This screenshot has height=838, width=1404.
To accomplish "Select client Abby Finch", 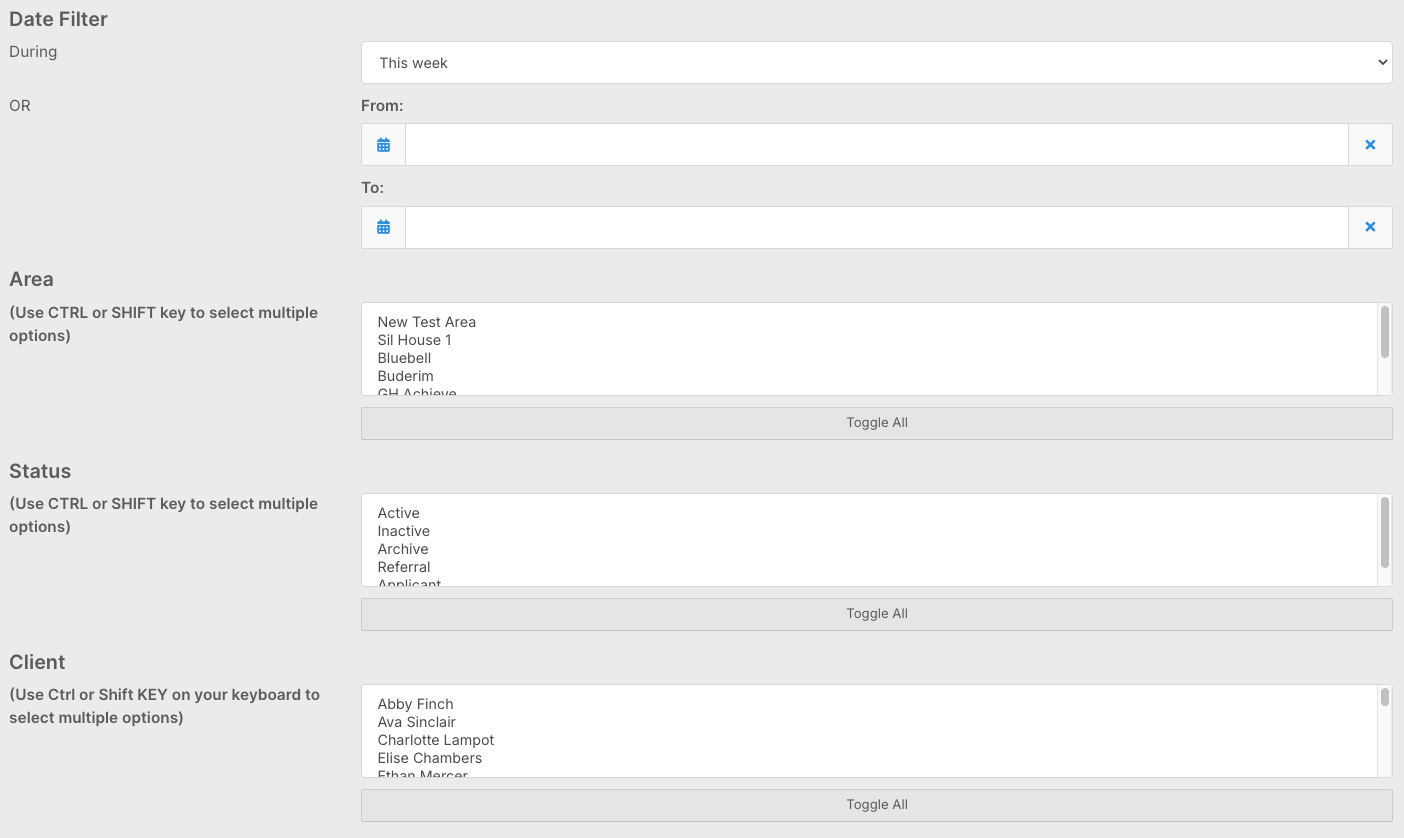I will point(869,704).
